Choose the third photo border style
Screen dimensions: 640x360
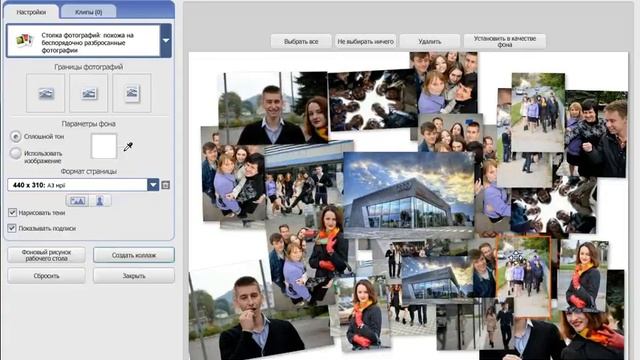pos(132,93)
